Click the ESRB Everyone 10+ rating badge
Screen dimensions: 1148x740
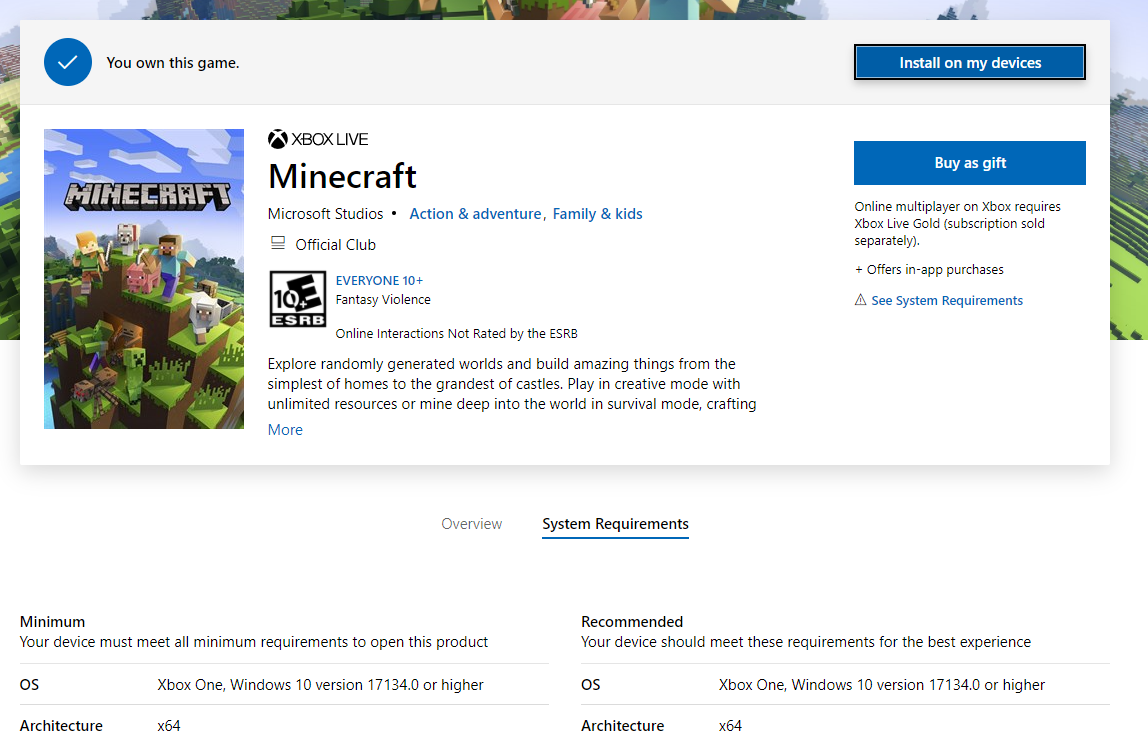(297, 299)
